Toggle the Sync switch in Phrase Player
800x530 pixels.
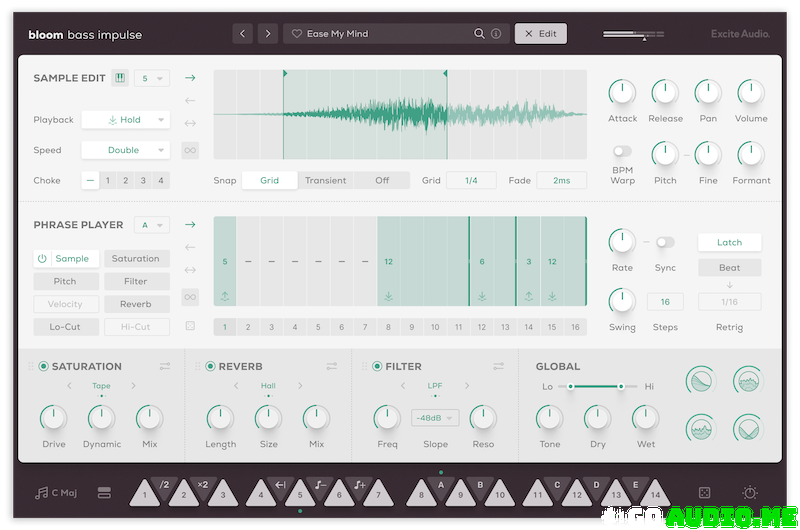[x=664, y=242]
